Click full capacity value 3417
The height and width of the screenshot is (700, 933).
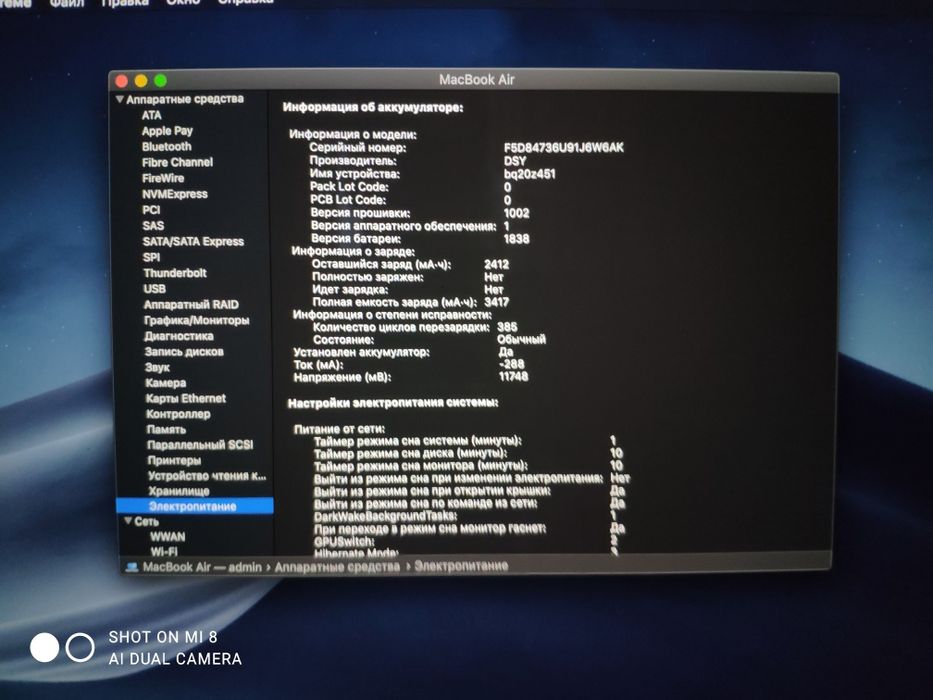[x=496, y=302]
